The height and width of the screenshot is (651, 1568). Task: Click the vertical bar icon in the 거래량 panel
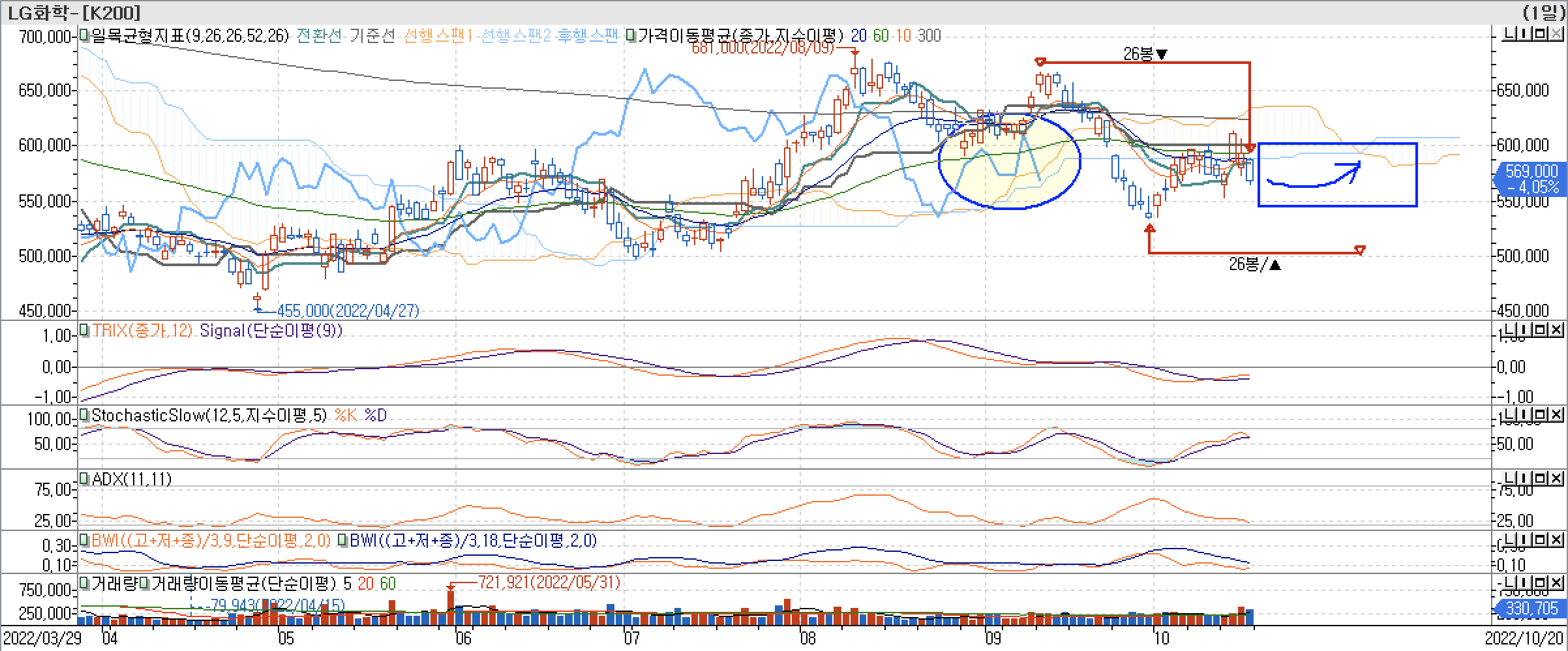click(1525, 583)
